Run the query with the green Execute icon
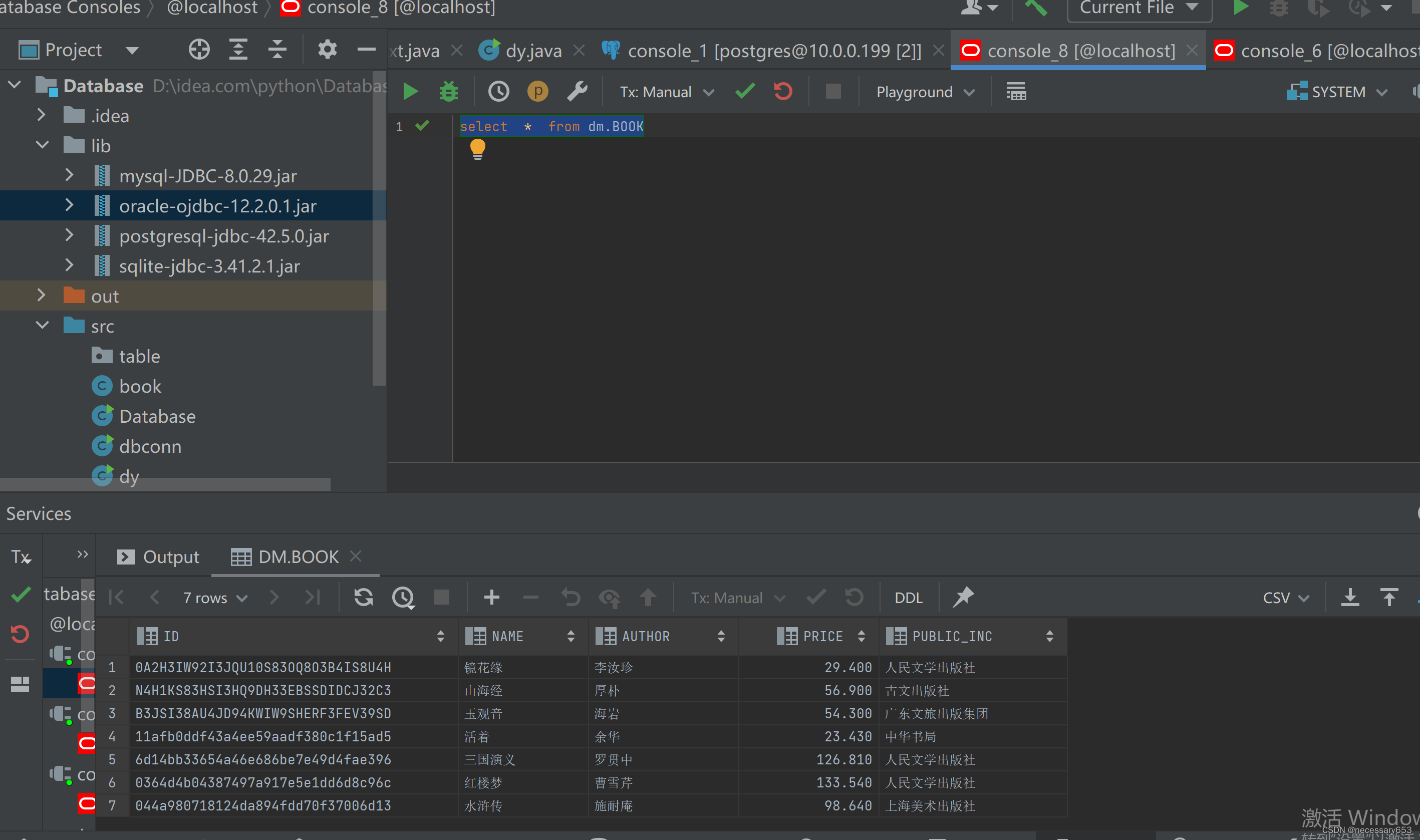Screen dimensions: 1420x840 (410, 92)
